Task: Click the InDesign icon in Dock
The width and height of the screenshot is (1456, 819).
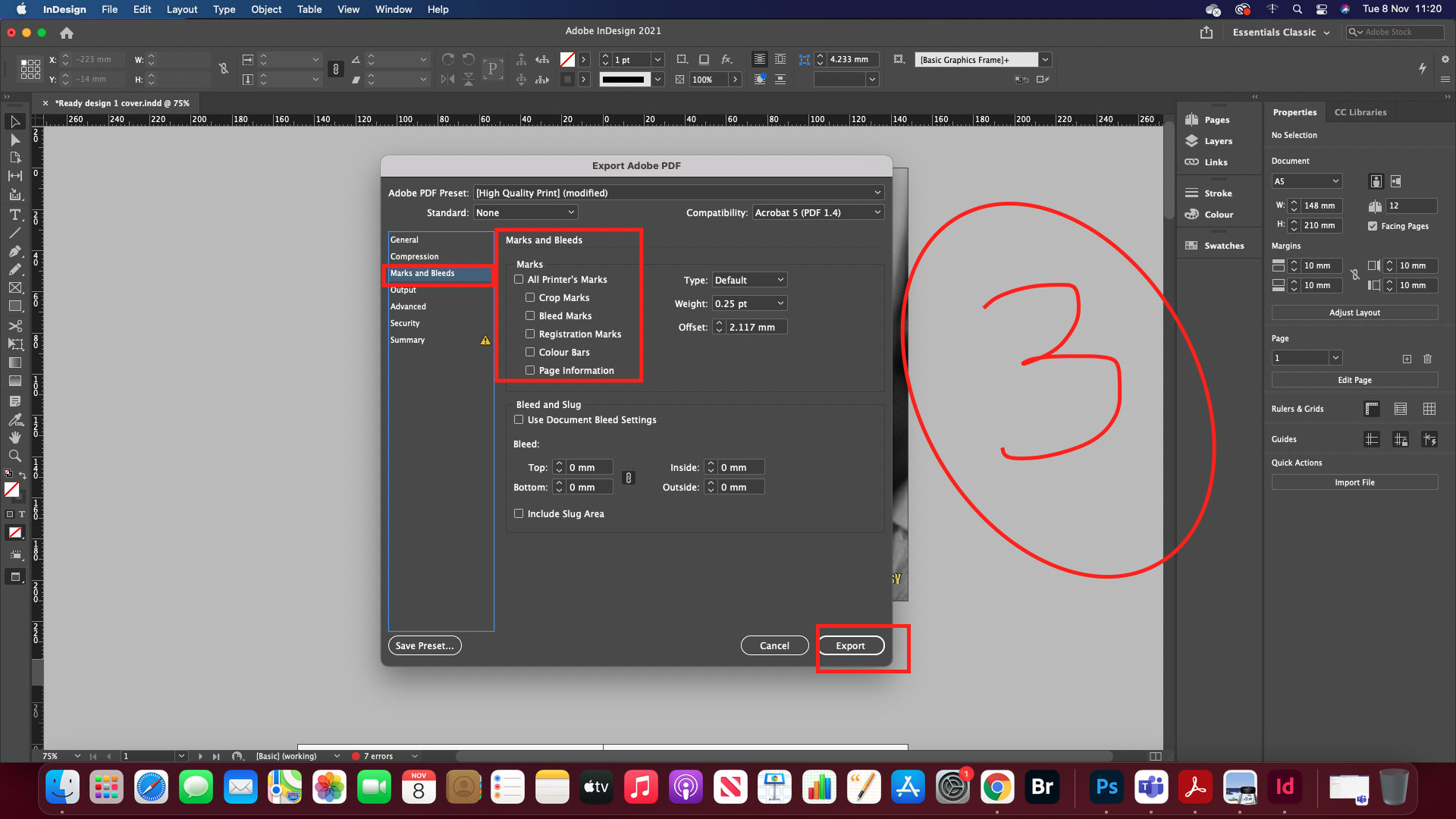Action: click(1285, 787)
